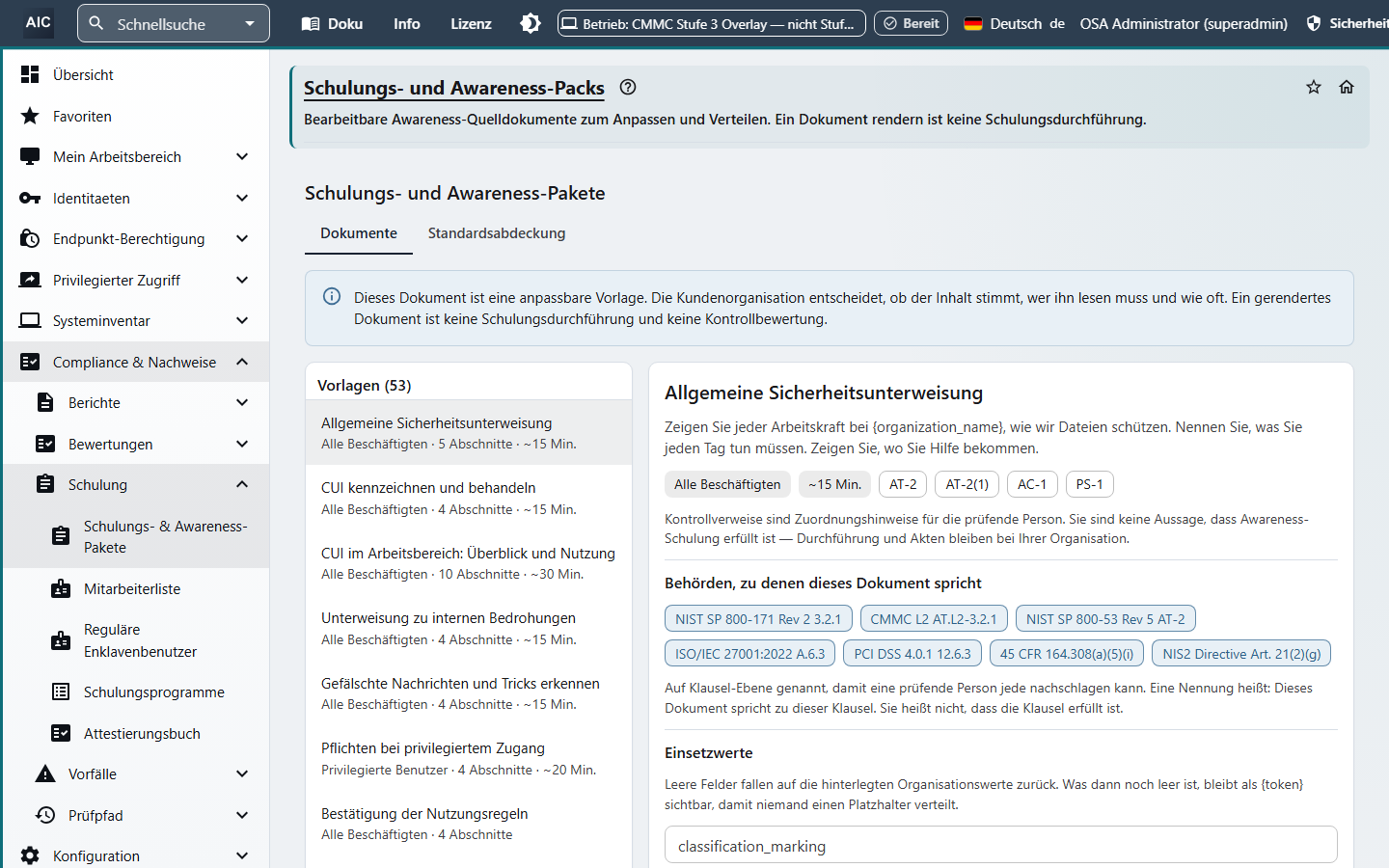Click the Prüfpfad history icon
1389x868 pixels.
(45, 815)
